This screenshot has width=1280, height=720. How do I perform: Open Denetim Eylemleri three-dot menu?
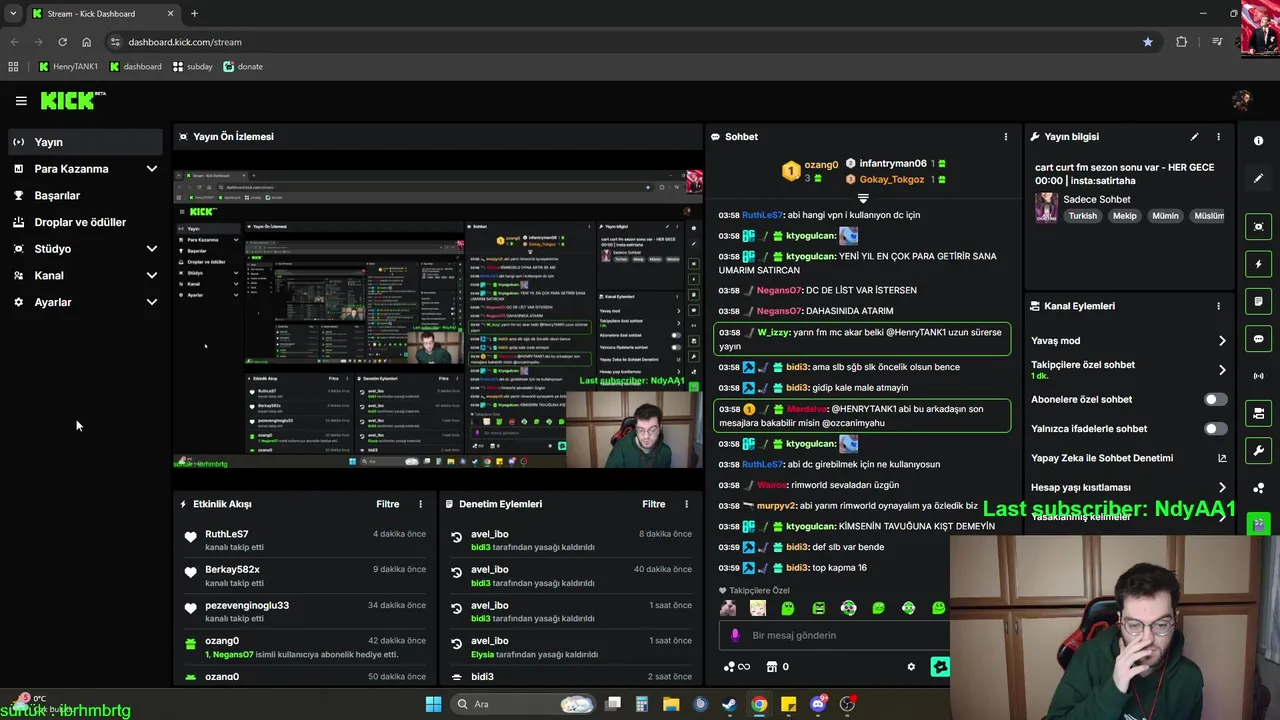(686, 504)
